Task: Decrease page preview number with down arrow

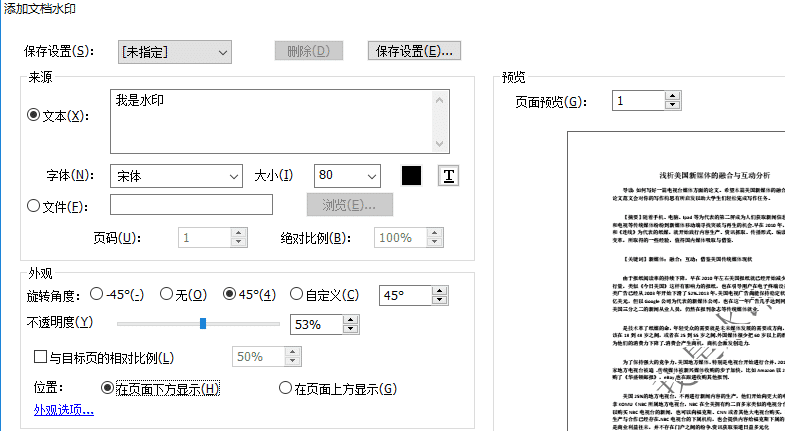Action: coord(672,105)
